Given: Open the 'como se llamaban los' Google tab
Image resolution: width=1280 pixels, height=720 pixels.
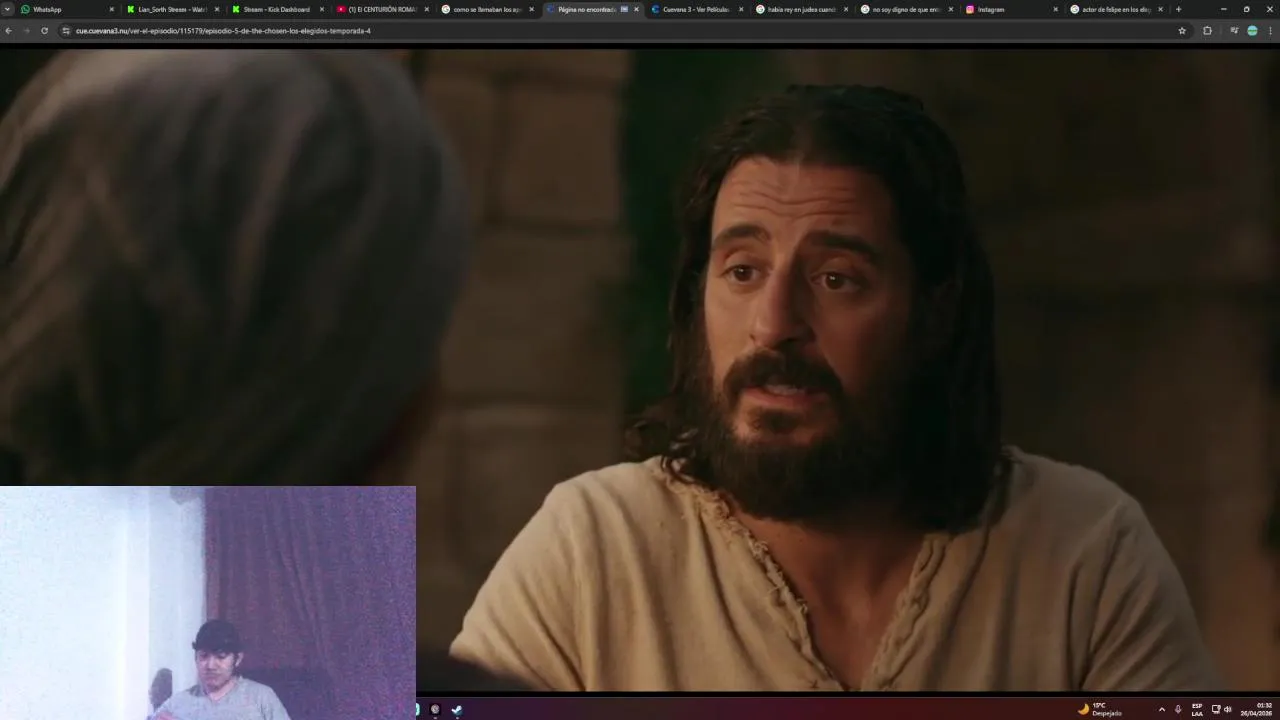Looking at the screenshot, I should pyautogui.click(x=485, y=9).
